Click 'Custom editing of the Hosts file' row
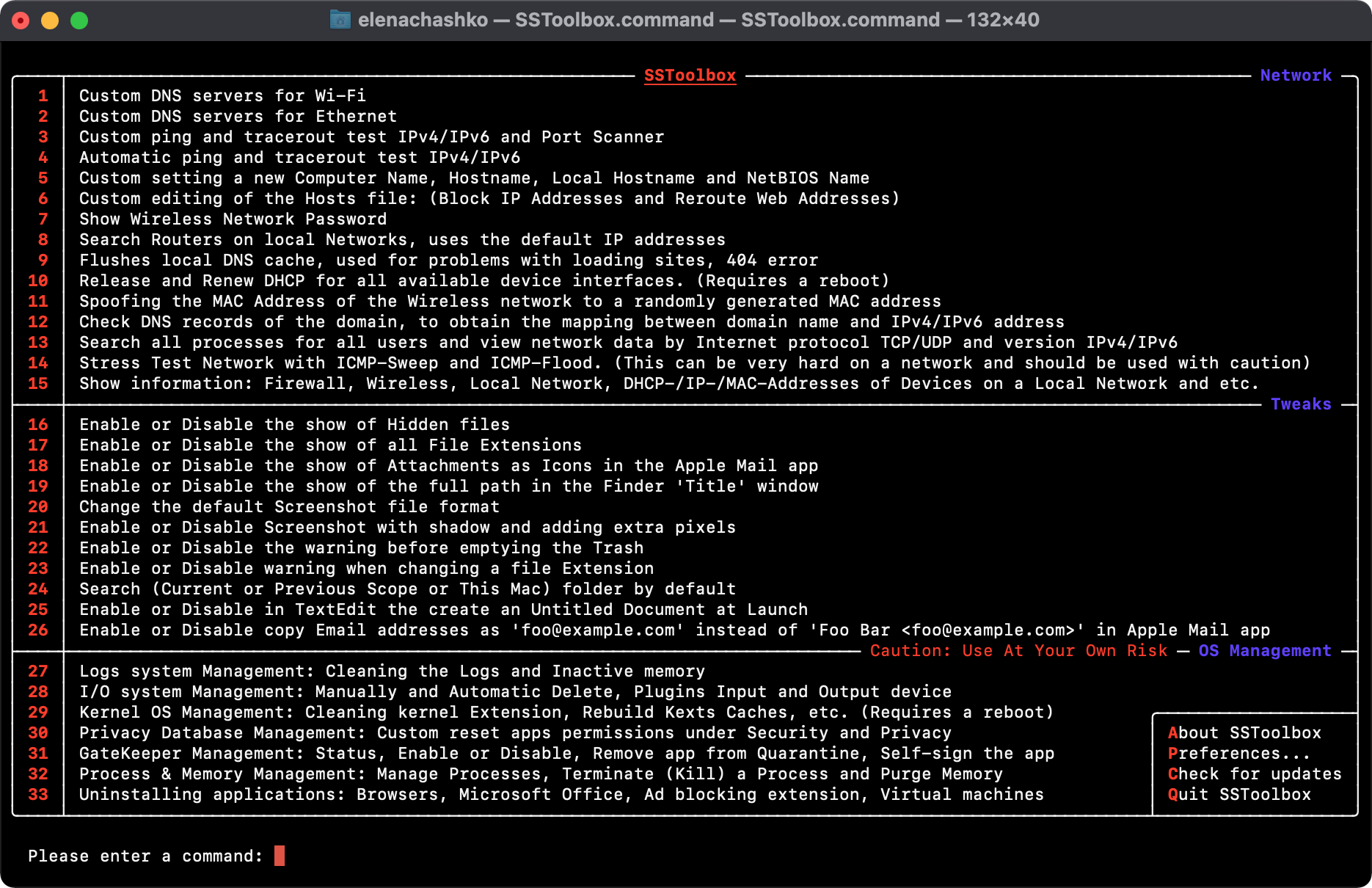Viewport: 1372px width, 888px height. click(489, 199)
